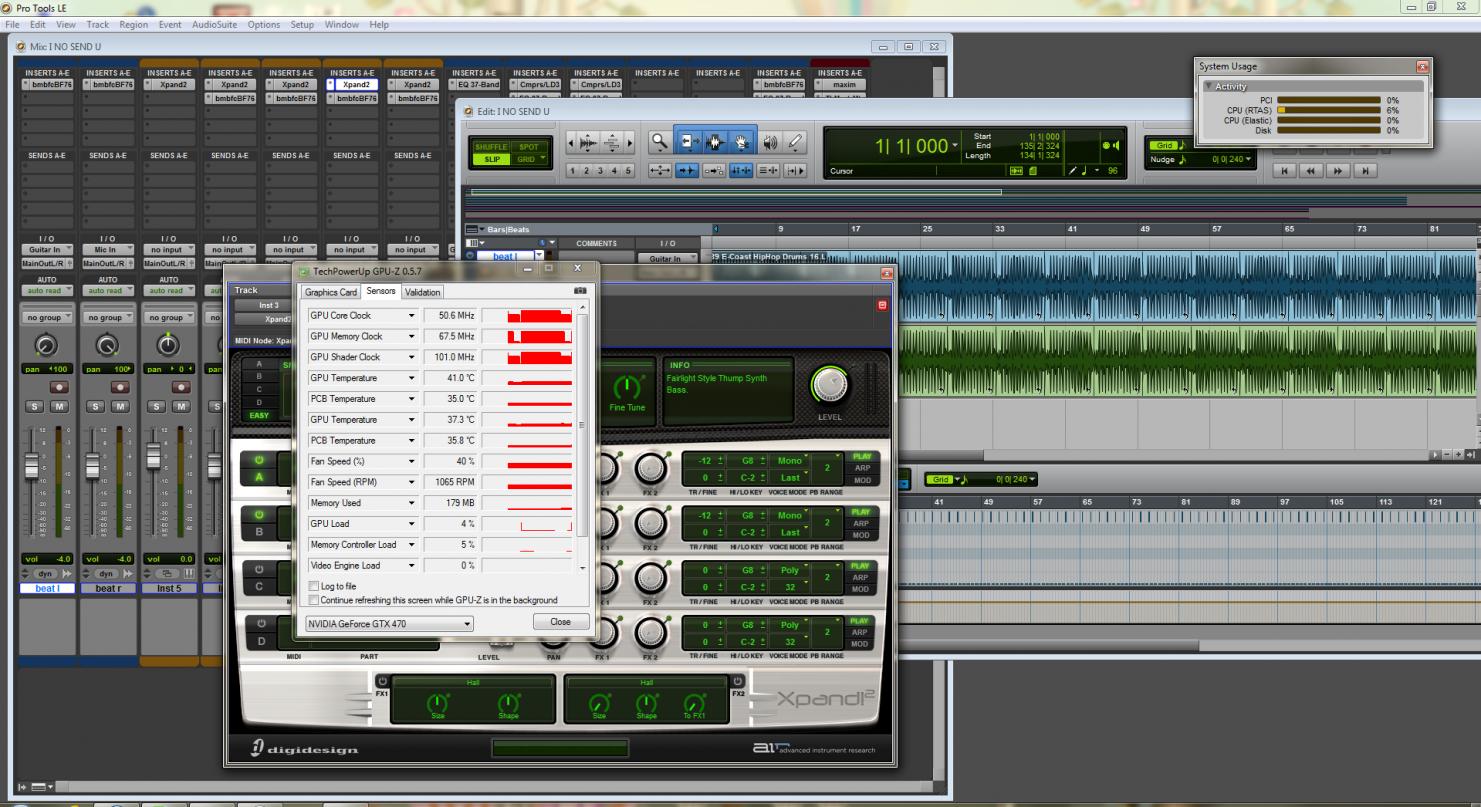Click ARP button for Xpand2 part A
This screenshot has height=807, width=1481.
coord(861,468)
